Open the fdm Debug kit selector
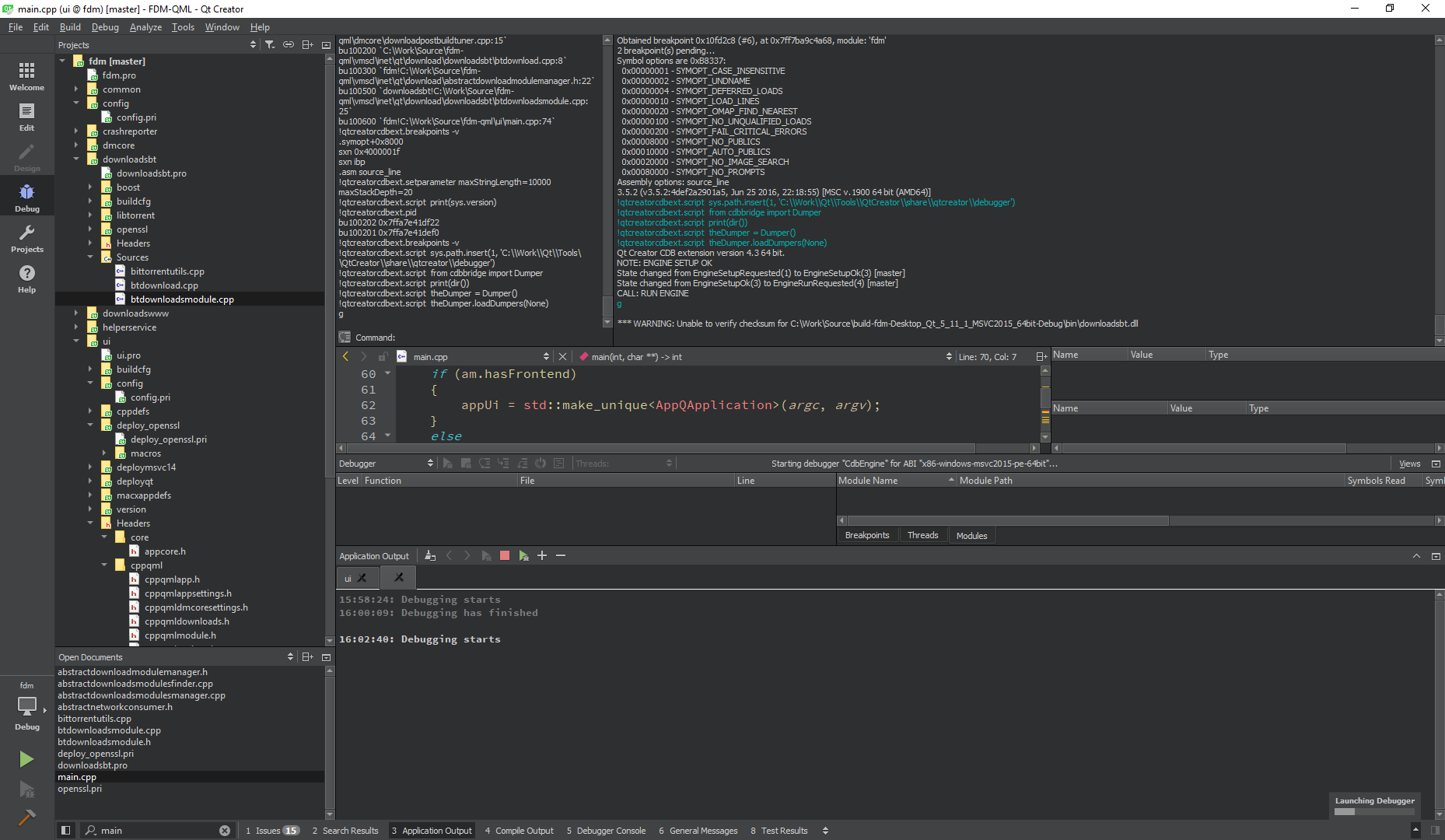 pos(26,706)
